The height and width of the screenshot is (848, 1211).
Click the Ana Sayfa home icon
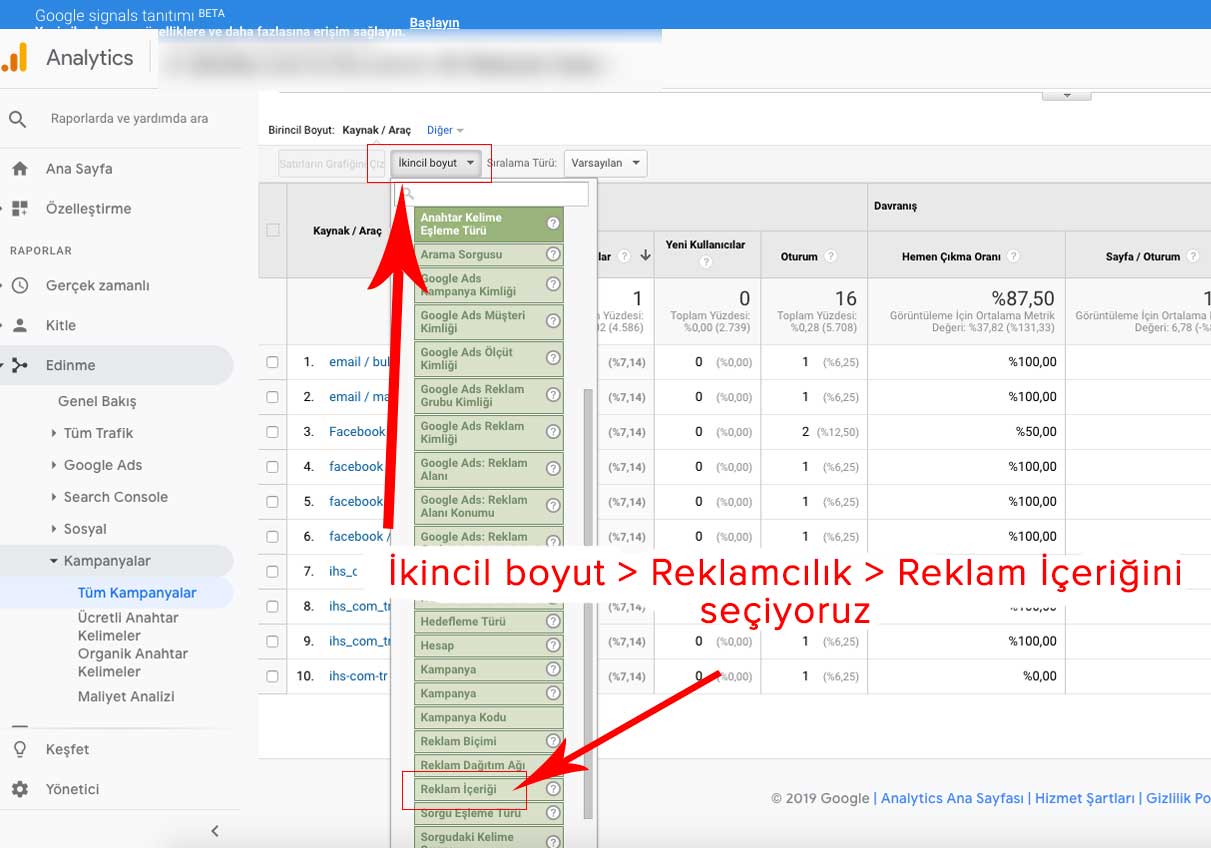(20, 169)
